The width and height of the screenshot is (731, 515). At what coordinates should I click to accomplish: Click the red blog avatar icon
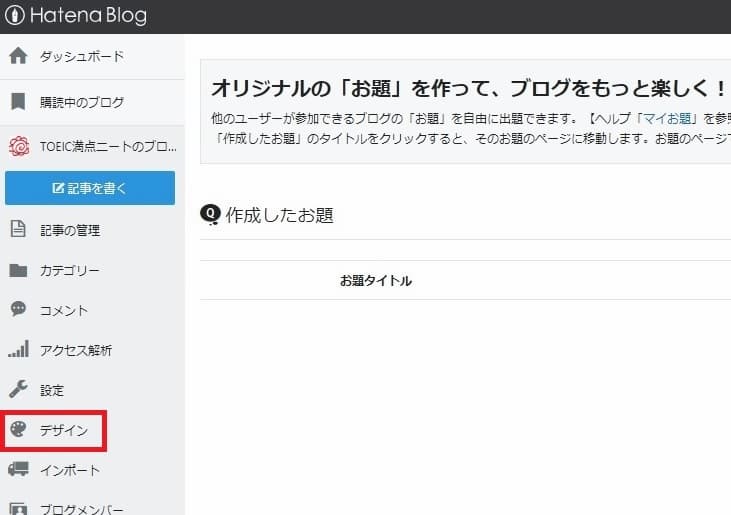[x=19, y=146]
